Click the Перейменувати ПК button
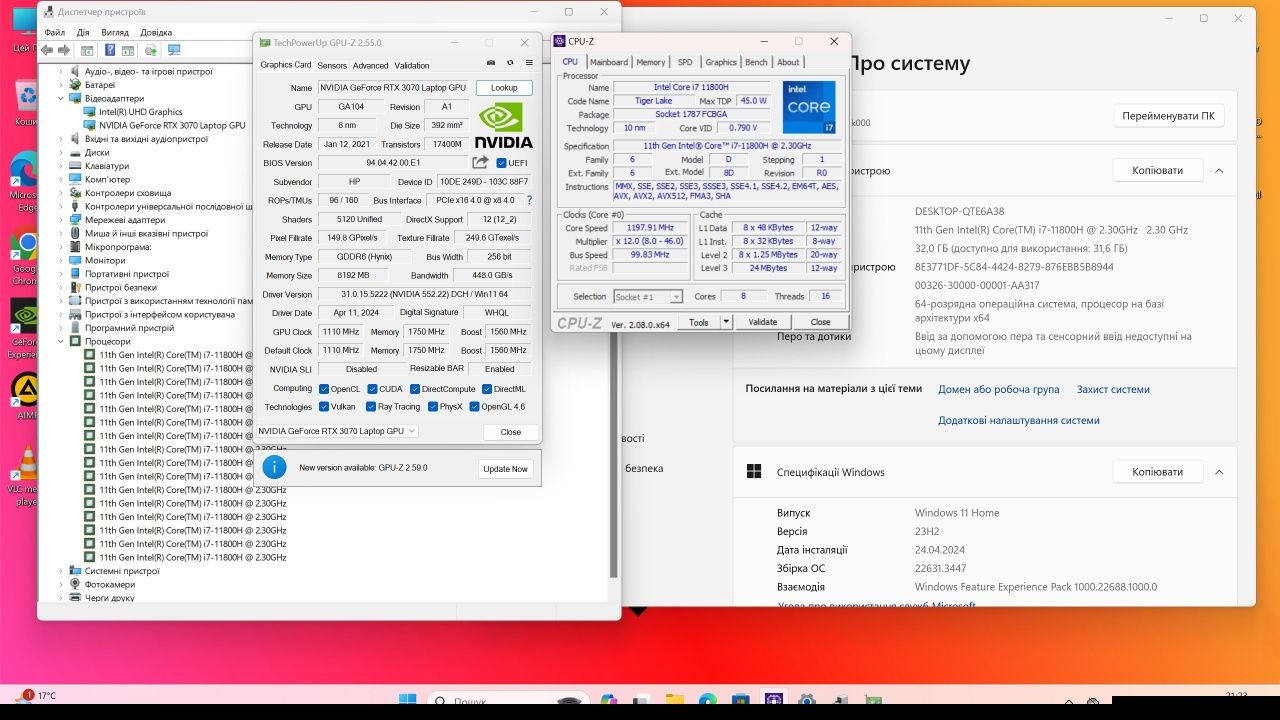 click(x=1168, y=116)
